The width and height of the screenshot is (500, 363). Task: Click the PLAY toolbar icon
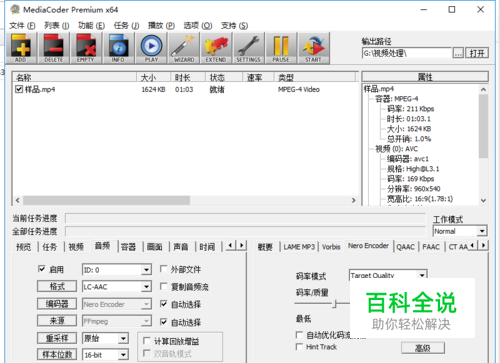point(151,48)
